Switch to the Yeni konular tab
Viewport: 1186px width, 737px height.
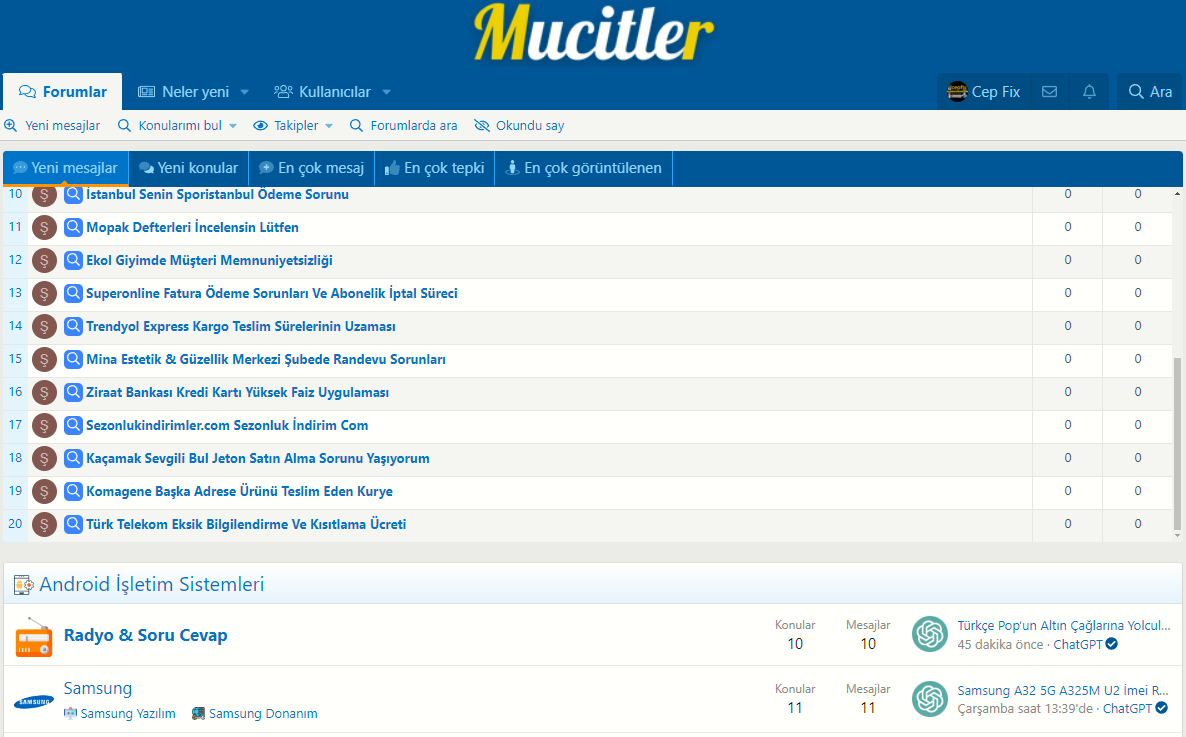pos(188,168)
